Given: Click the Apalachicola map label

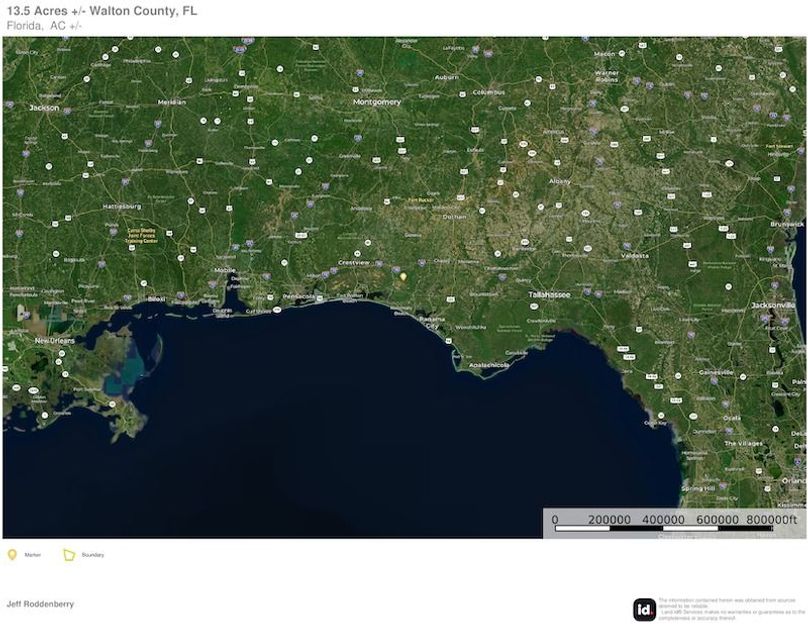Looking at the screenshot, I should [x=487, y=365].
